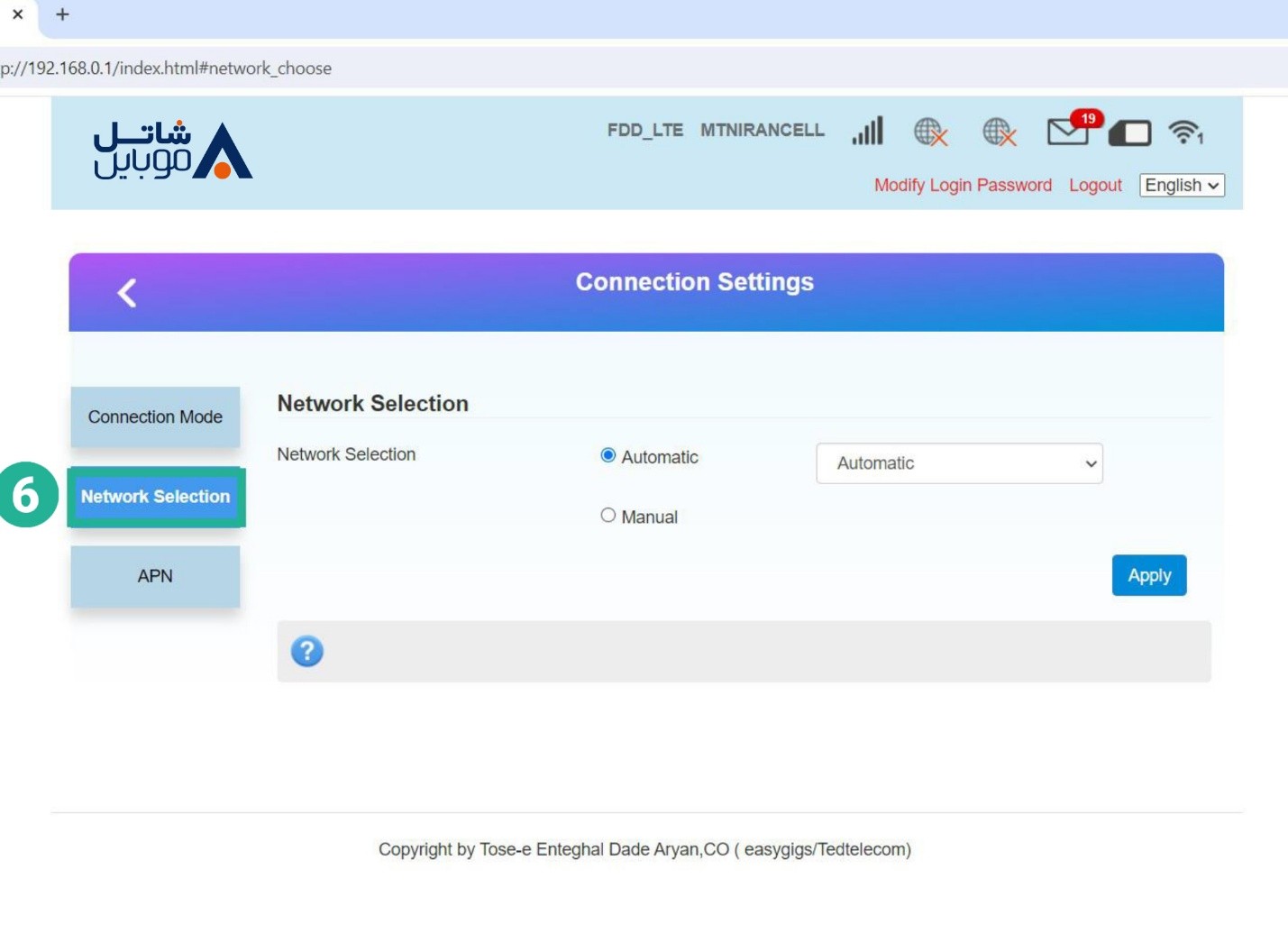Viewport: 1288px width, 952px height.
Task: Click the browser address bar URL
Action: click(x=166, y=69)
